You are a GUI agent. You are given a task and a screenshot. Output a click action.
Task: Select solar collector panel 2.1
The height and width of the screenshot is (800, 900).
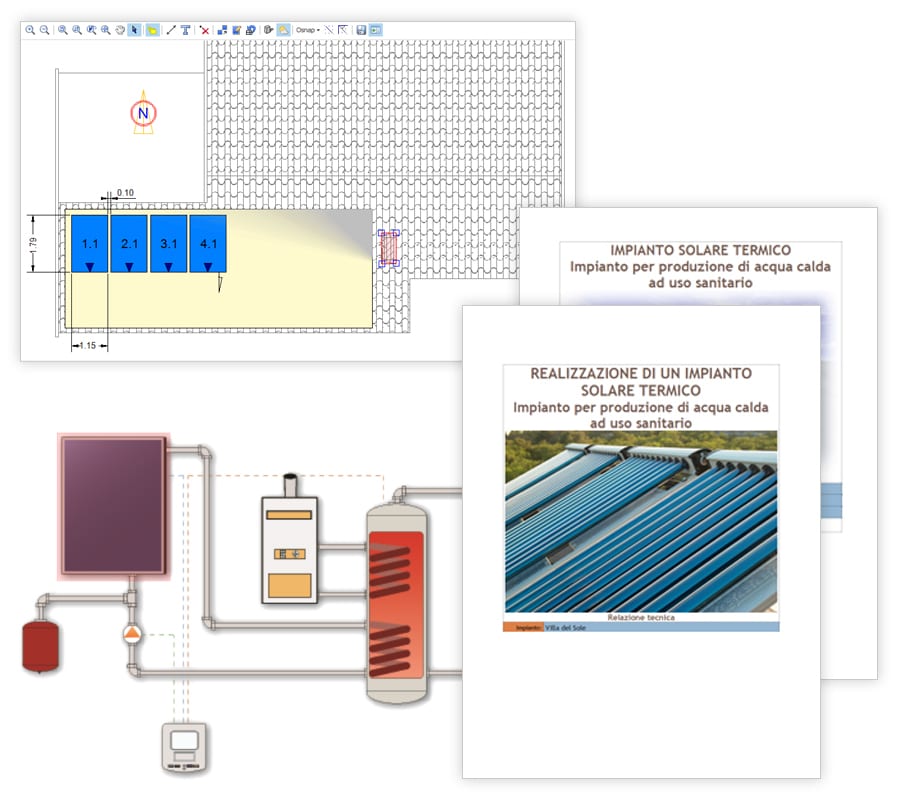click(x=129, y=243)
